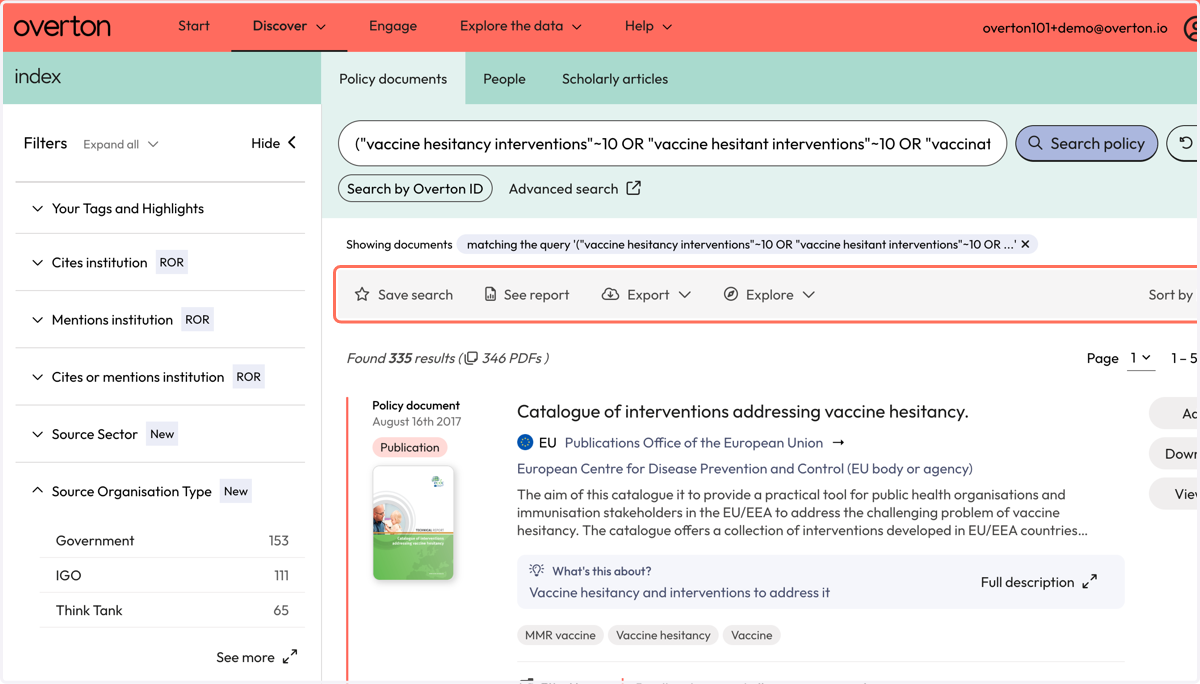This screenshot has height=684, width=1200.
Task: Hide the Filters panel
Action: pyautogui.click(x=273, y=143)
